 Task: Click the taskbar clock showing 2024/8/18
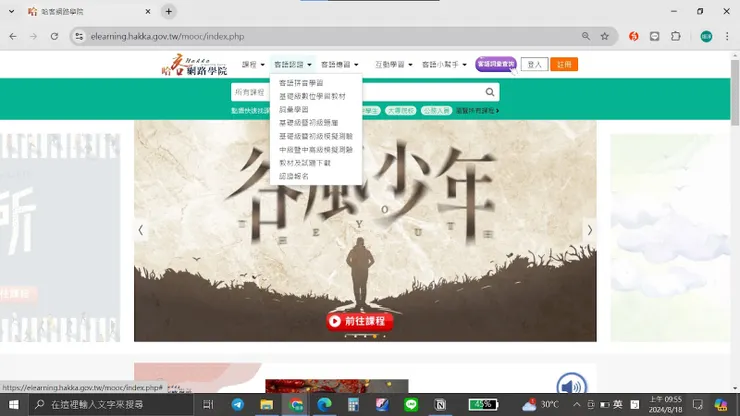click(x=665, y=405)
